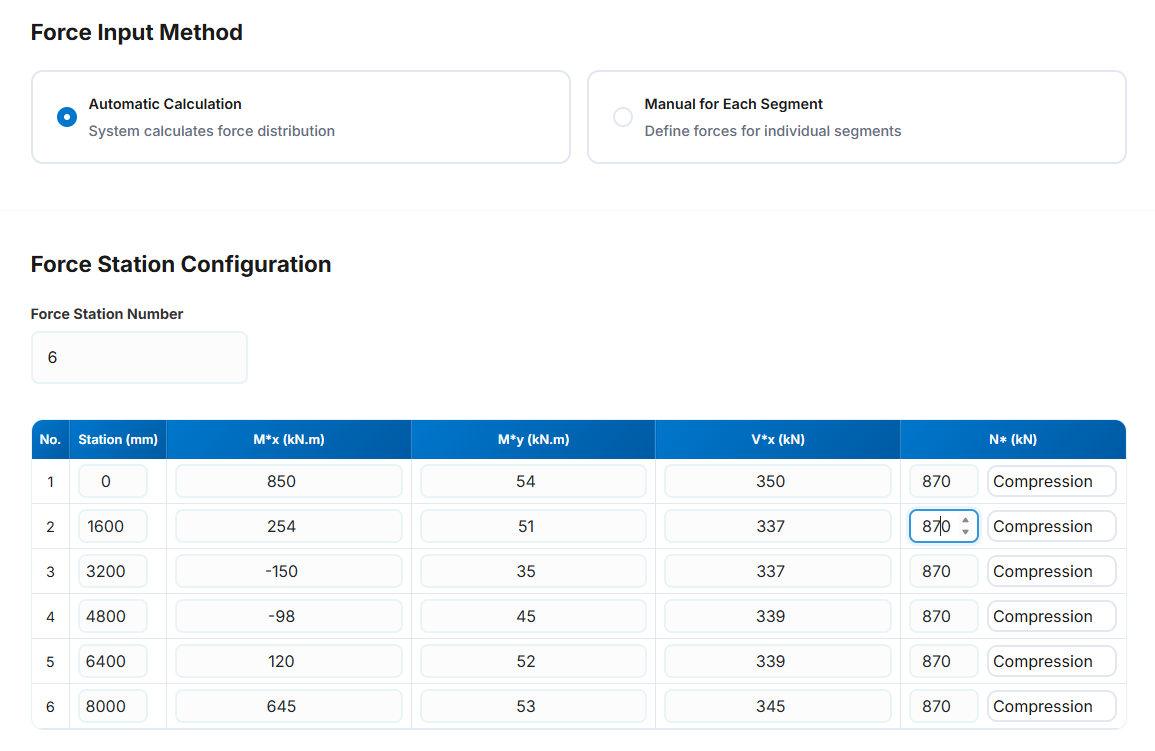
Task: Open Compression dropdown in row 1
Action: pos(1051,481)
